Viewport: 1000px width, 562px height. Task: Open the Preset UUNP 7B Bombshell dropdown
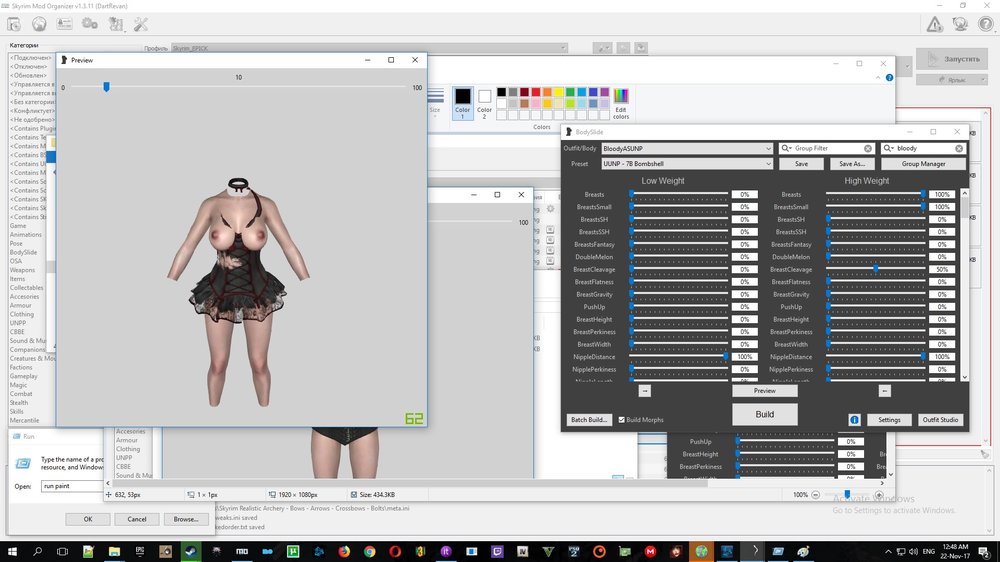tap(687, 164)
